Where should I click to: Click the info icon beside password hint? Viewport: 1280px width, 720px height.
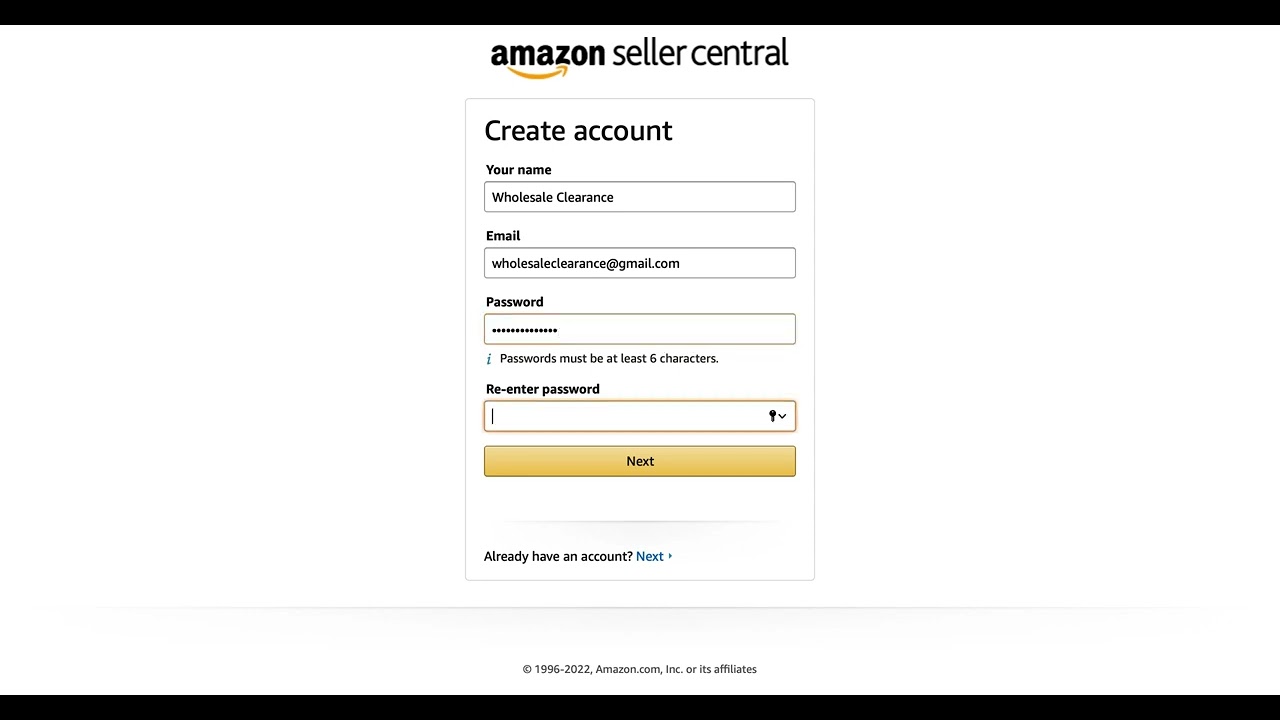[x=489, y=359]
